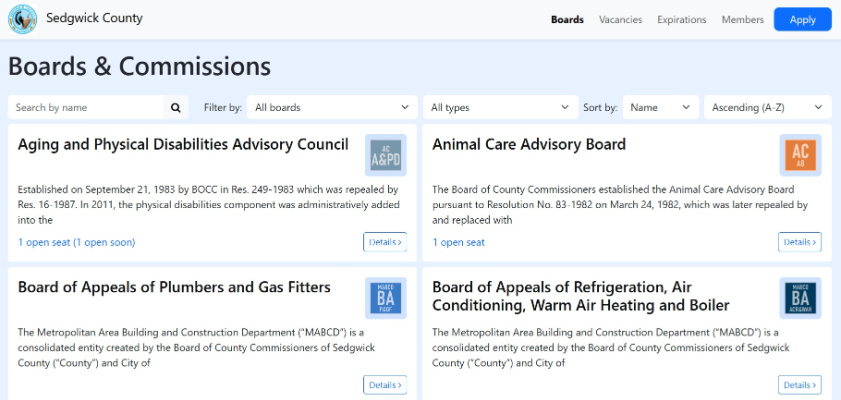This screenshot has height=400, width=841.
Task: Open the Board of Appeals of Plumbers and Gas Fitters title
Action: click(x=174, y=287)
